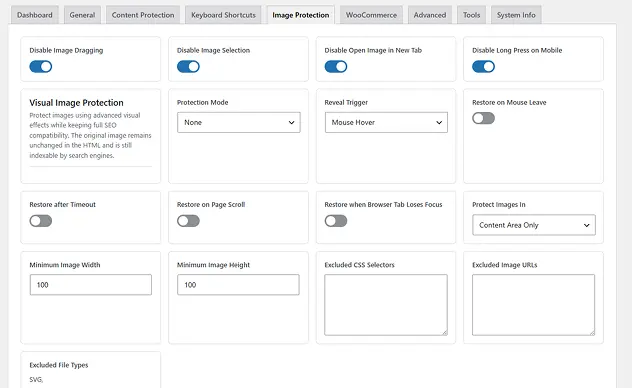Viewport: 632px width, 388px height.
Task: Click inside Excluded Image URLs textarea
Action: (x=533, y=305)
